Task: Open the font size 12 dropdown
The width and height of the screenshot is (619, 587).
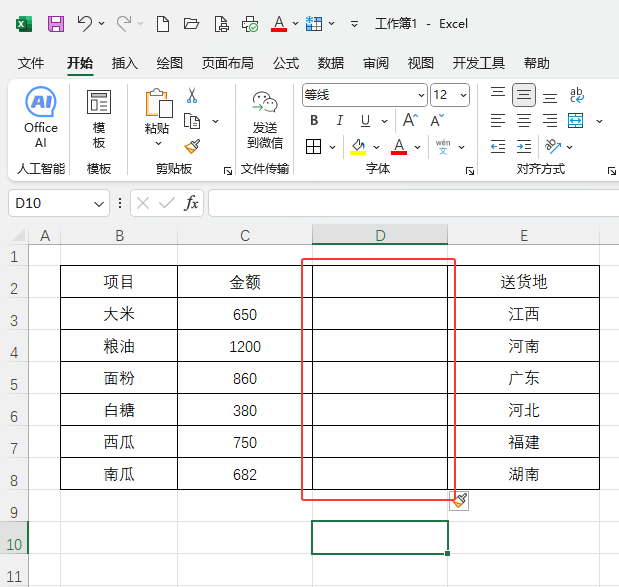Action: pos(463,95)
